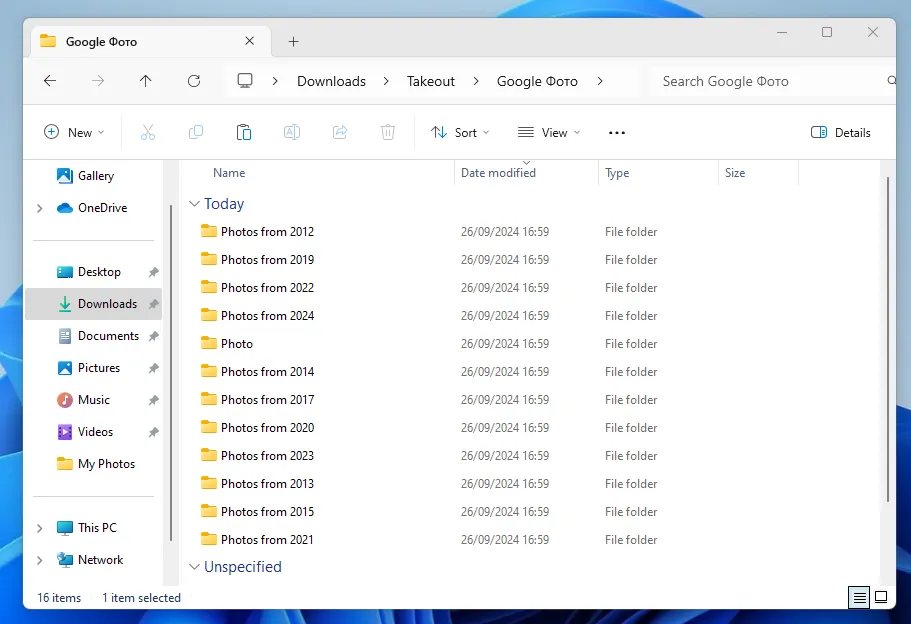Click the Share icon in the toolbar

pyautogui.click(x=340, y=131)
